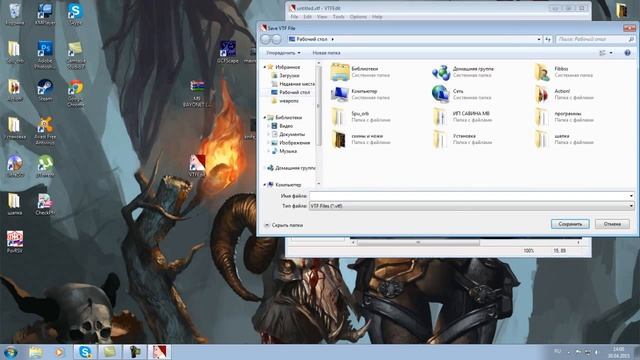Open the Steam desktop shortcut
This screenshot has height=360, width=640.
click(45, 90)
